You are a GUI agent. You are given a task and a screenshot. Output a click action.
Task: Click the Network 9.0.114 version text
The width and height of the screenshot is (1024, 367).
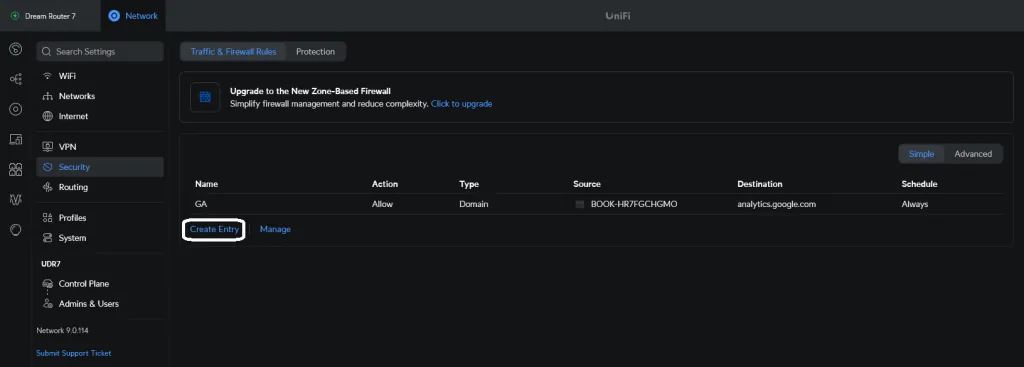(x=62, y=330)
